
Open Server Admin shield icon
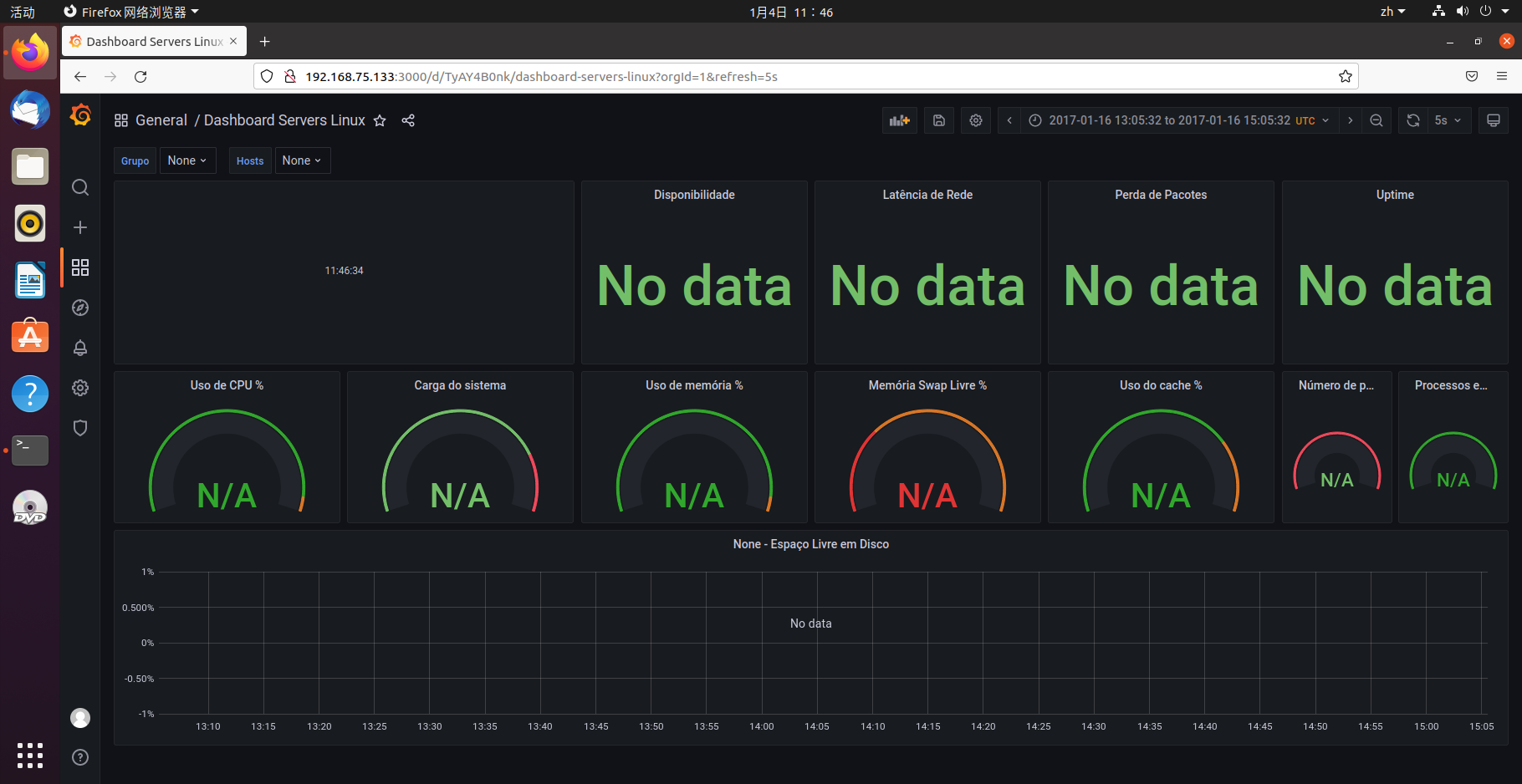coord(80,427)
